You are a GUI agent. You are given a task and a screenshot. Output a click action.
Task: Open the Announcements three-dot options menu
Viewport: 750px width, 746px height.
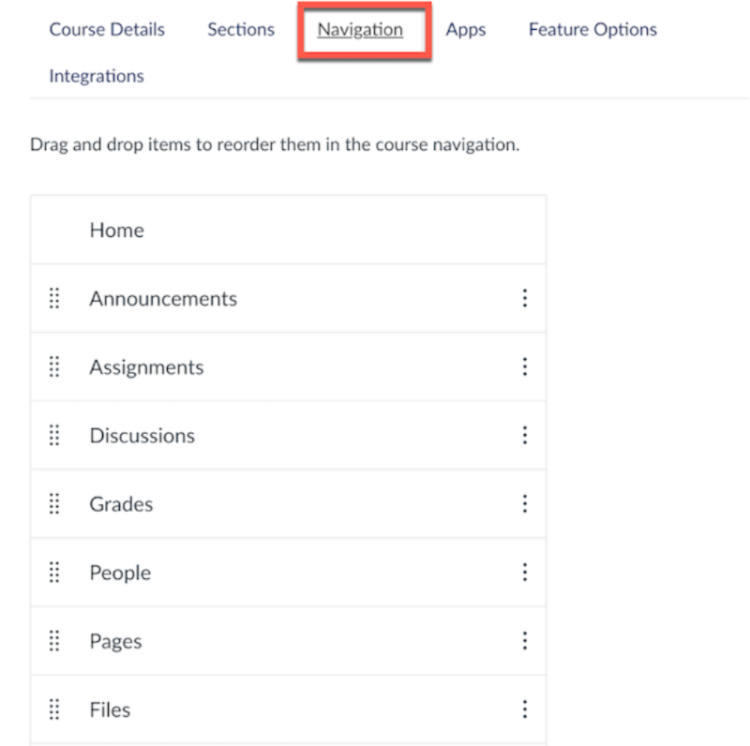click(x=524, y=298)
